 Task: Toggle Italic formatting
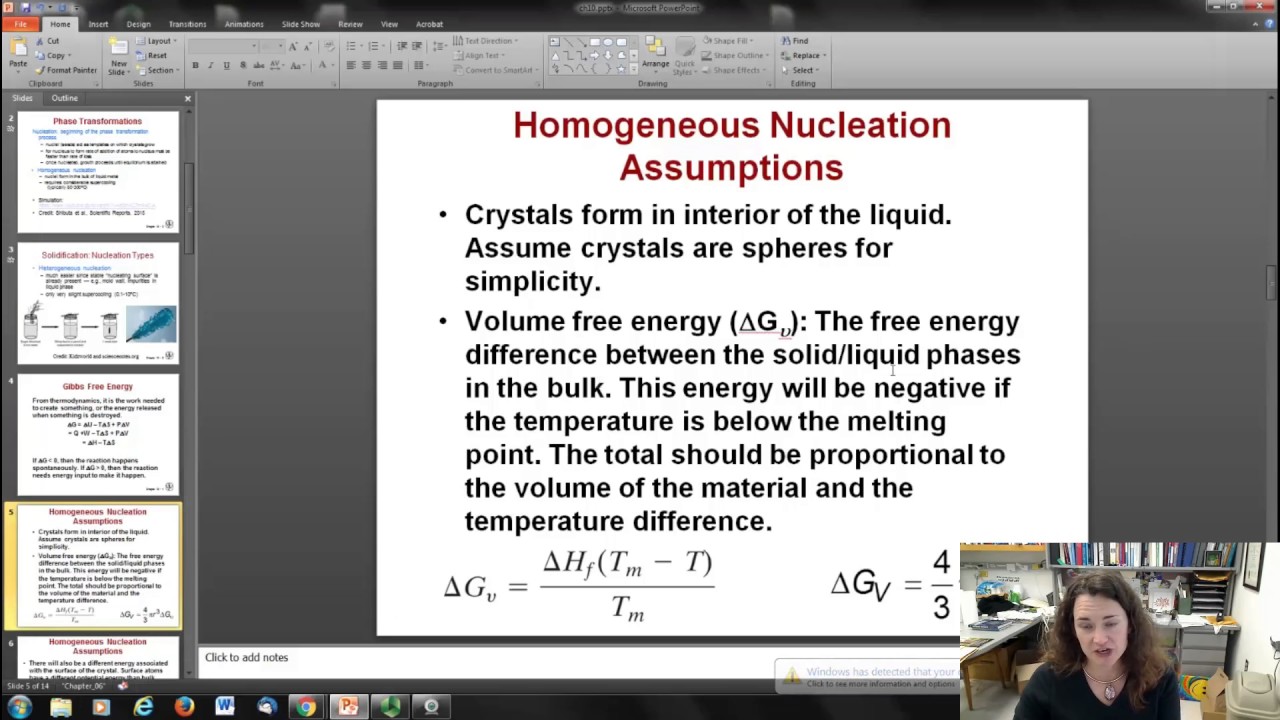click(211, 65)
